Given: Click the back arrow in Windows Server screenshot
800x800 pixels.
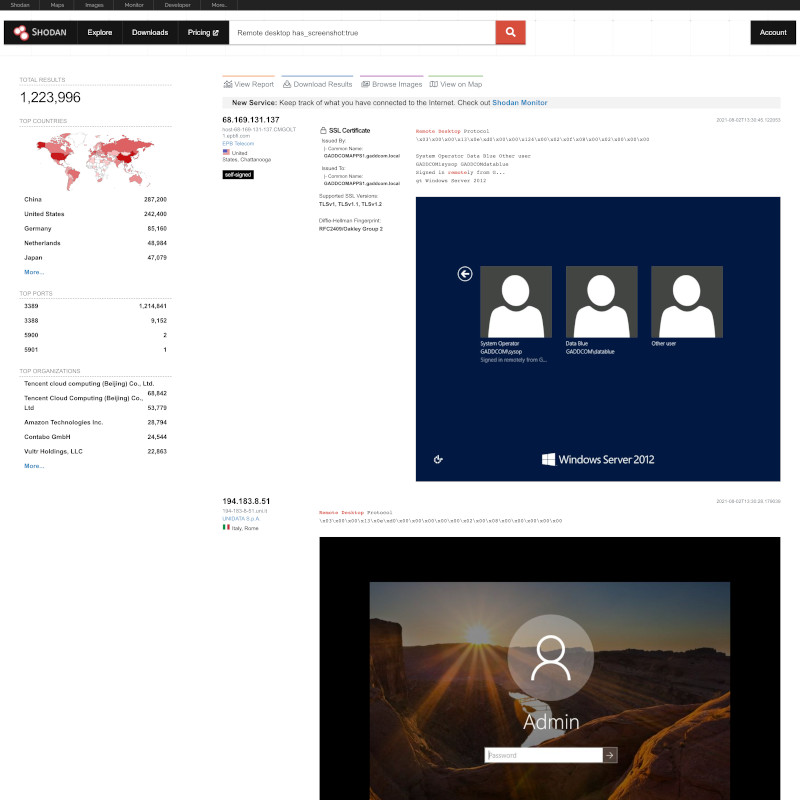Looking at the screenshot, I should click(x=465, y=274).
